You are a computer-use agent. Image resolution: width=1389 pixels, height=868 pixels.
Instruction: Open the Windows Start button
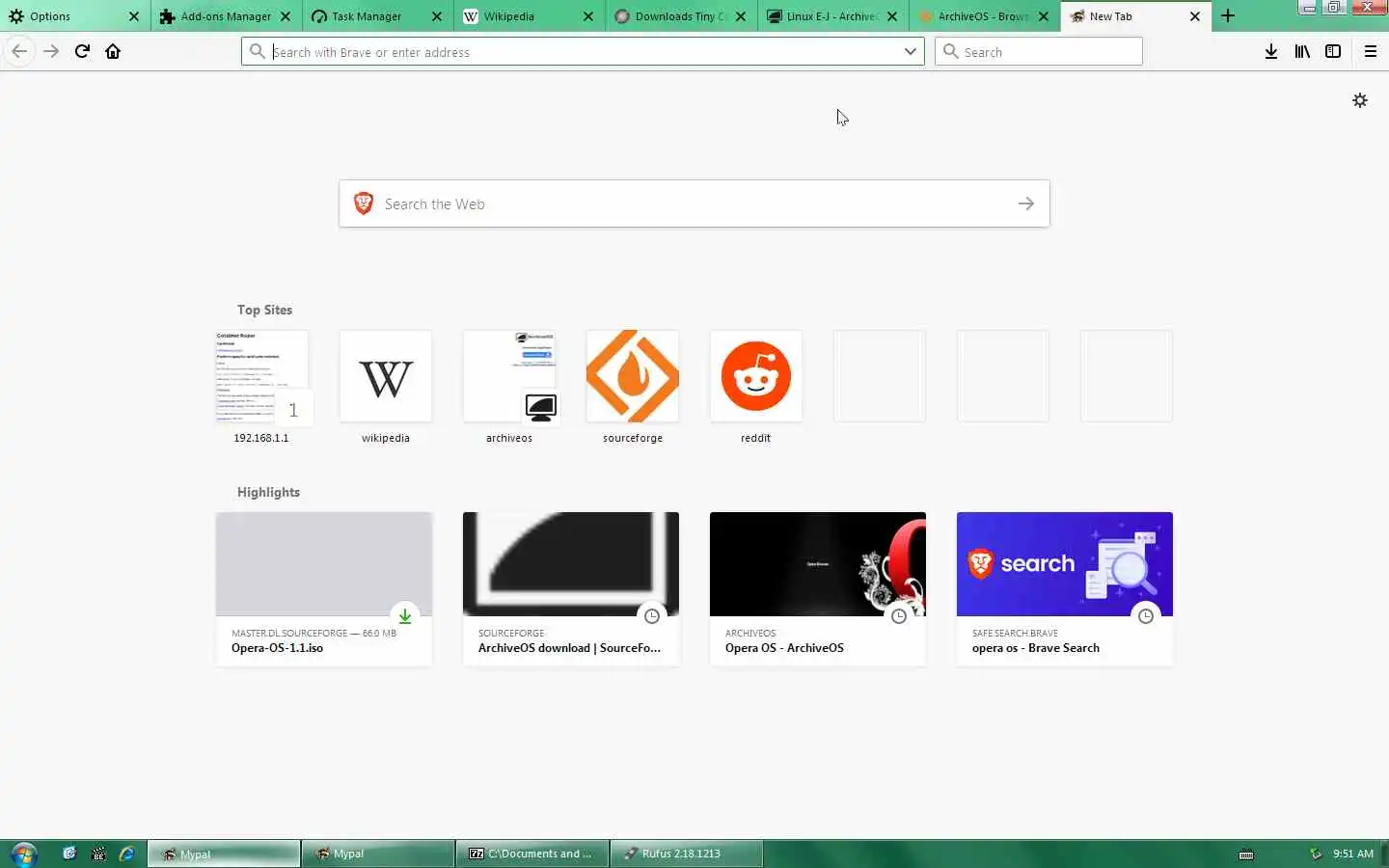pyautogui.click(x=23, y=854)
